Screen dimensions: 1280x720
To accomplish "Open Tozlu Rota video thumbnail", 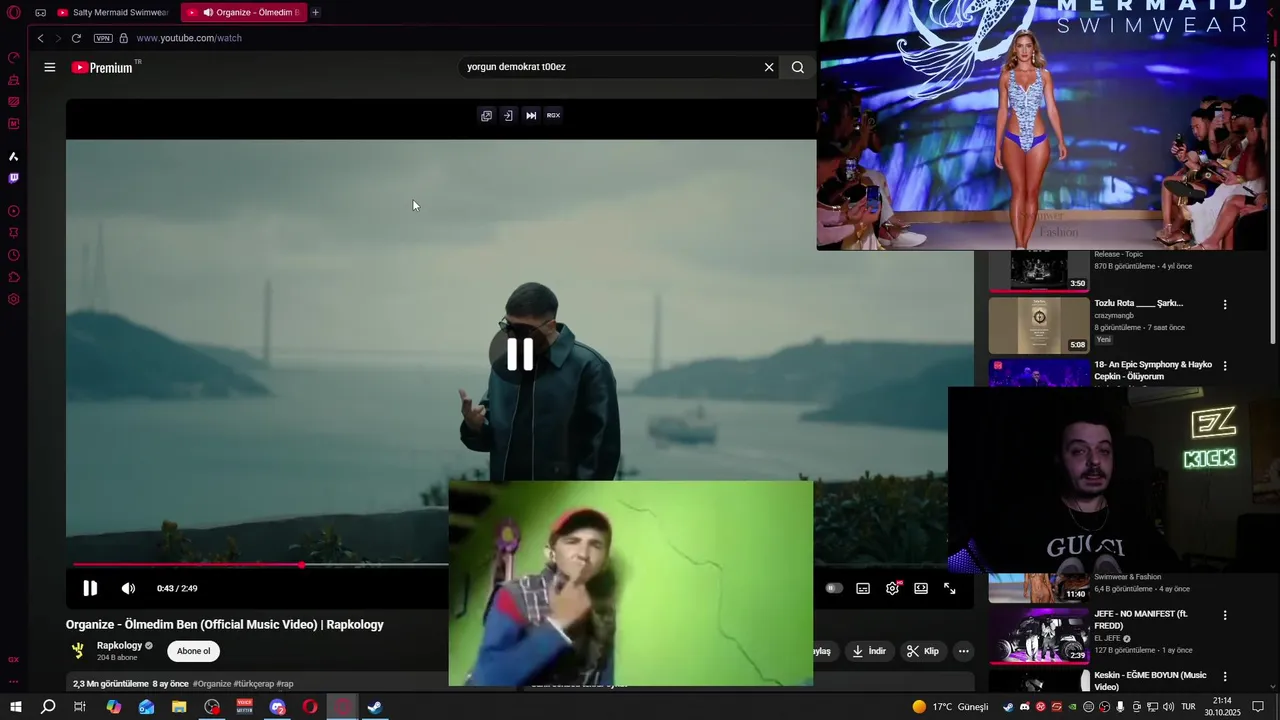I will [1039, 325].
